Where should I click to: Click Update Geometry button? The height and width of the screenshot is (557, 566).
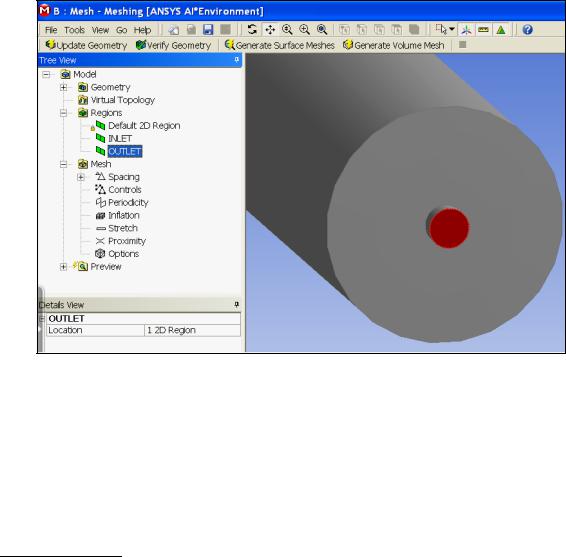pyautogui.click(x=86, y=45)
